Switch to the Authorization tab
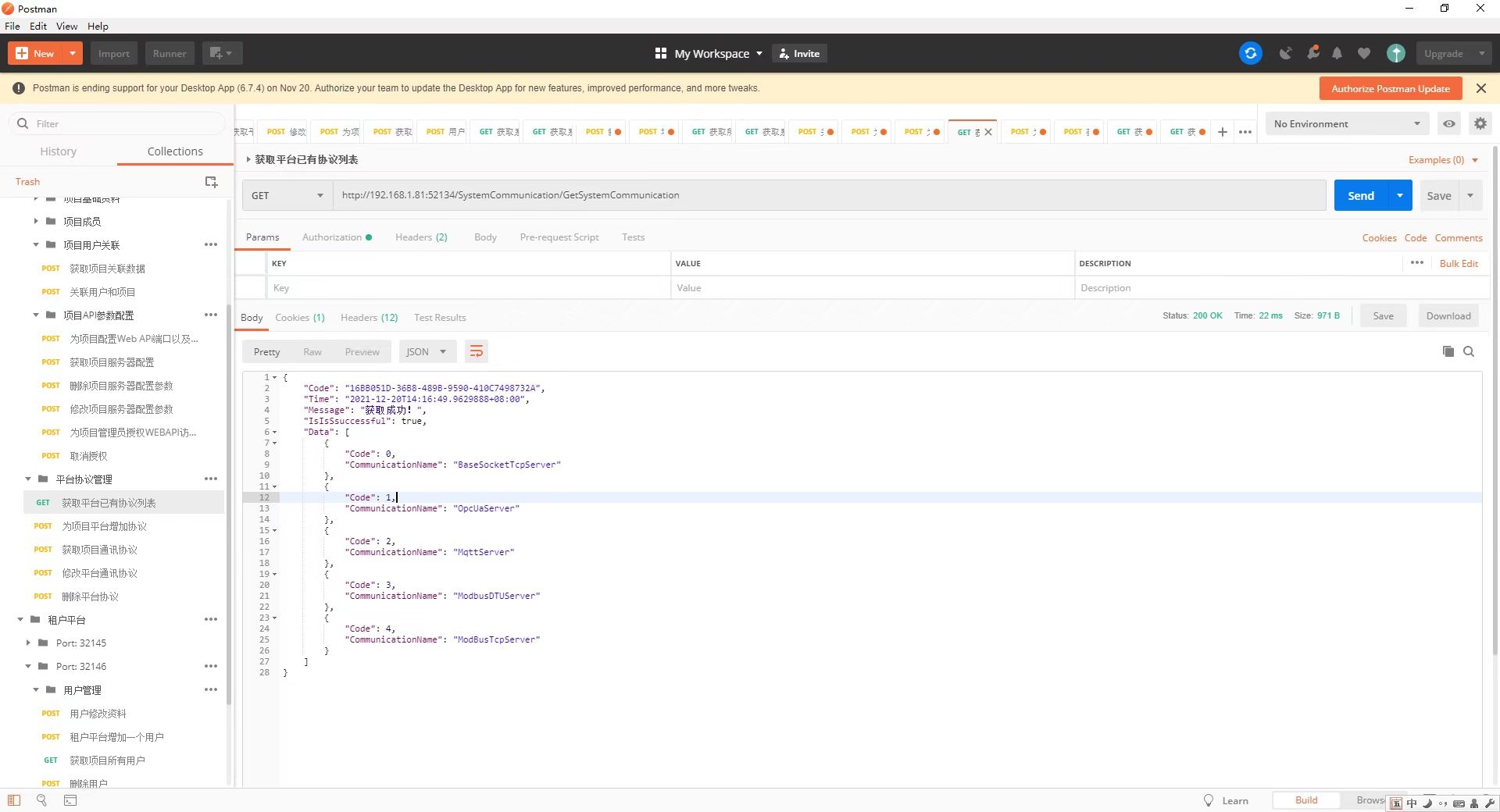Image resolution: width=1500 pixels, height=812 pixels. [337, 237]
